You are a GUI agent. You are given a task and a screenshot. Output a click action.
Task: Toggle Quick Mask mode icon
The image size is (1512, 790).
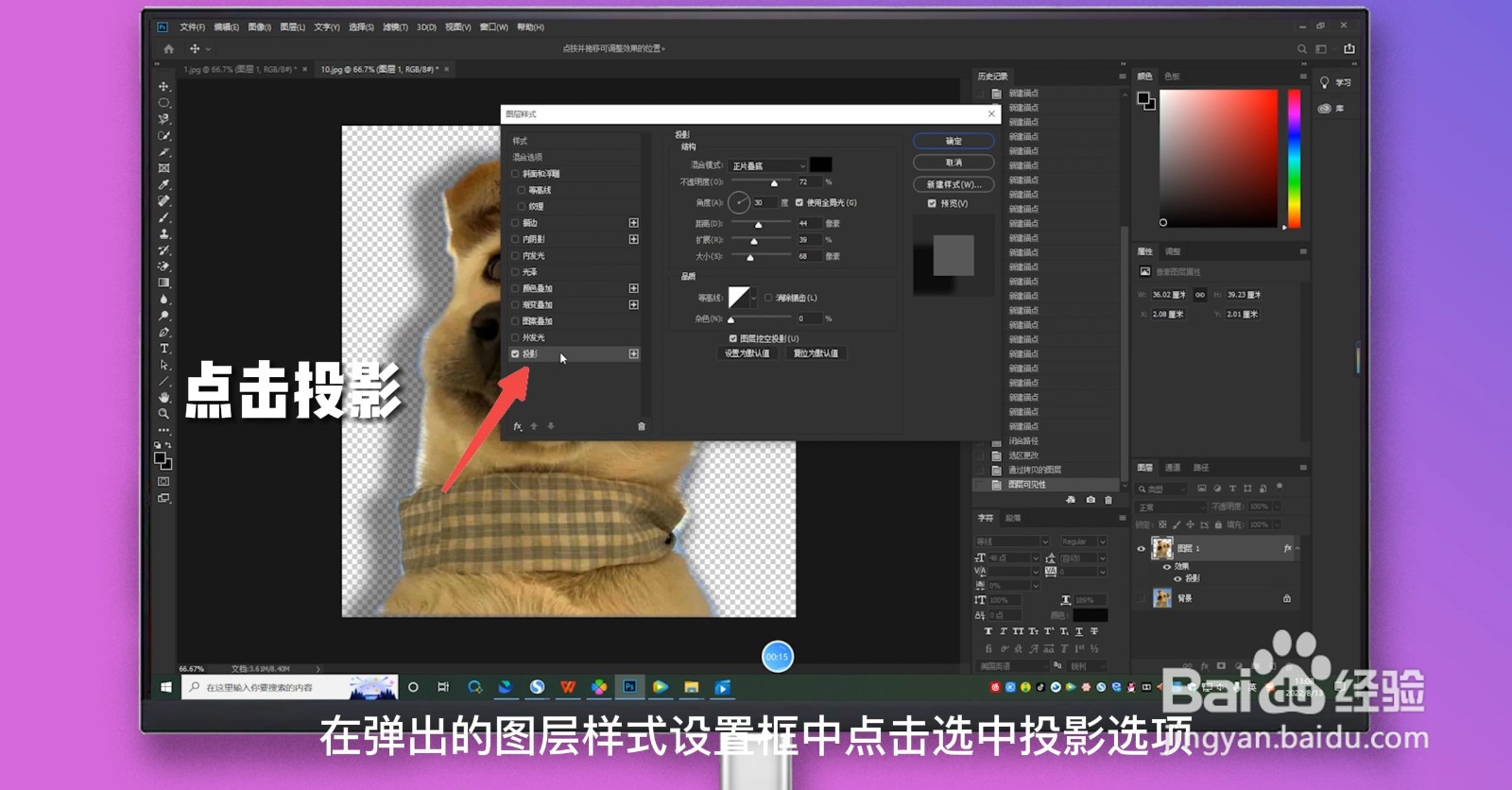coord(163,481)
